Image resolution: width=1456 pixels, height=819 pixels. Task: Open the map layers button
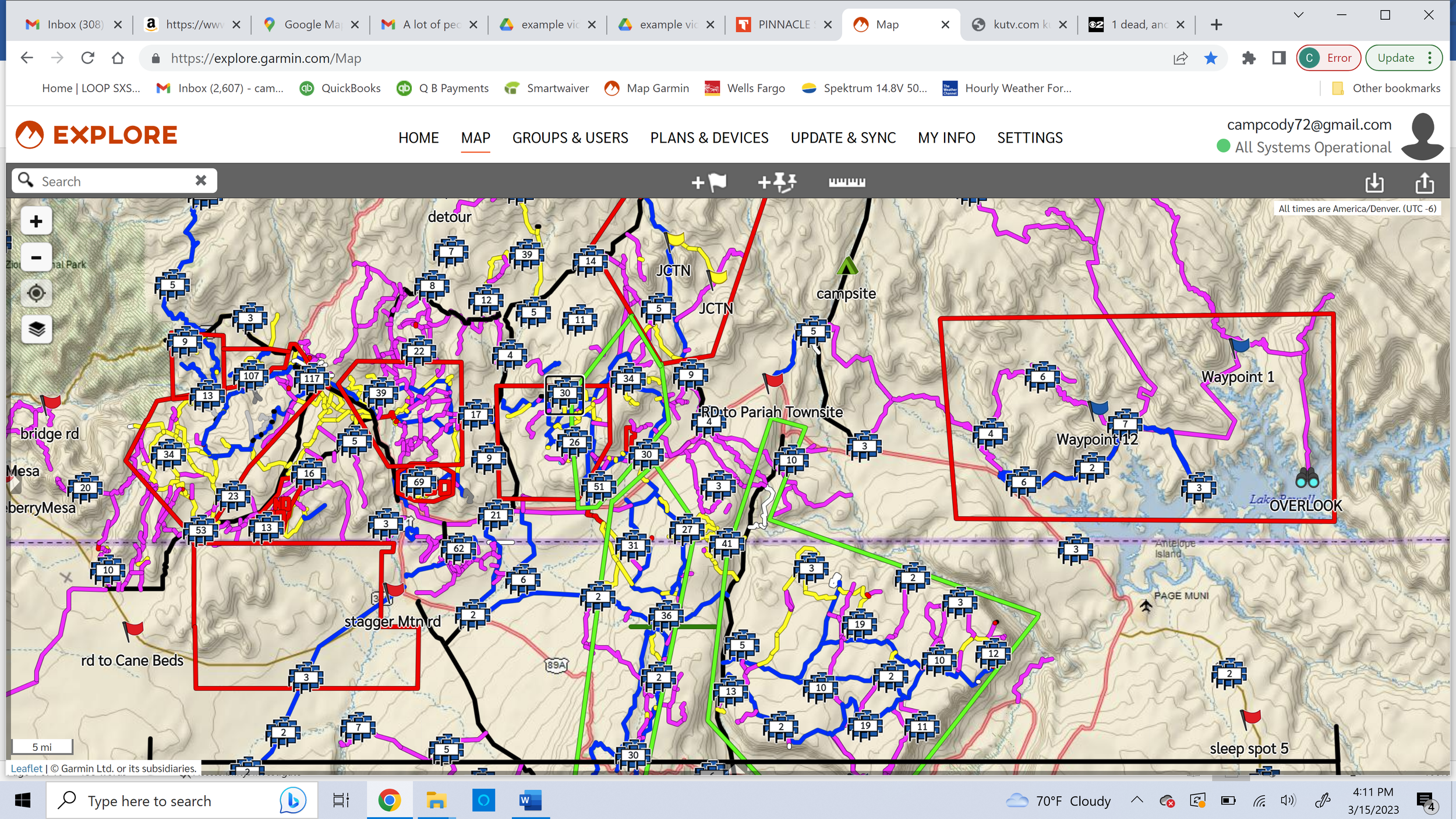[x=37, y=329]
